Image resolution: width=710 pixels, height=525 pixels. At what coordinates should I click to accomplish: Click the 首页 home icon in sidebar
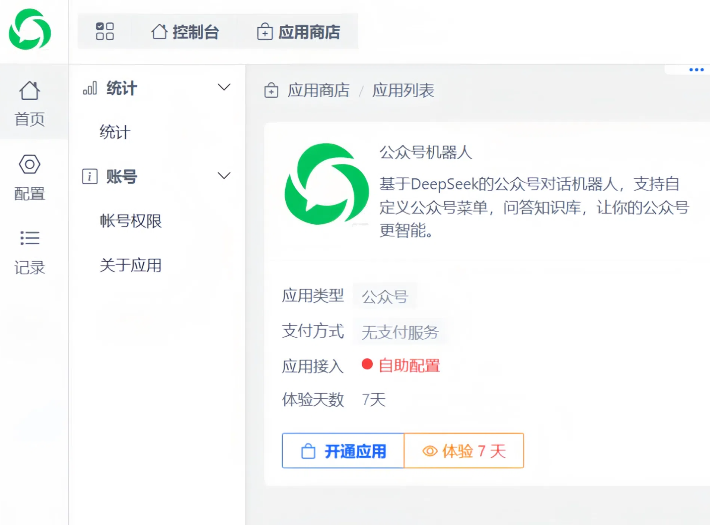tap(30, 91)
